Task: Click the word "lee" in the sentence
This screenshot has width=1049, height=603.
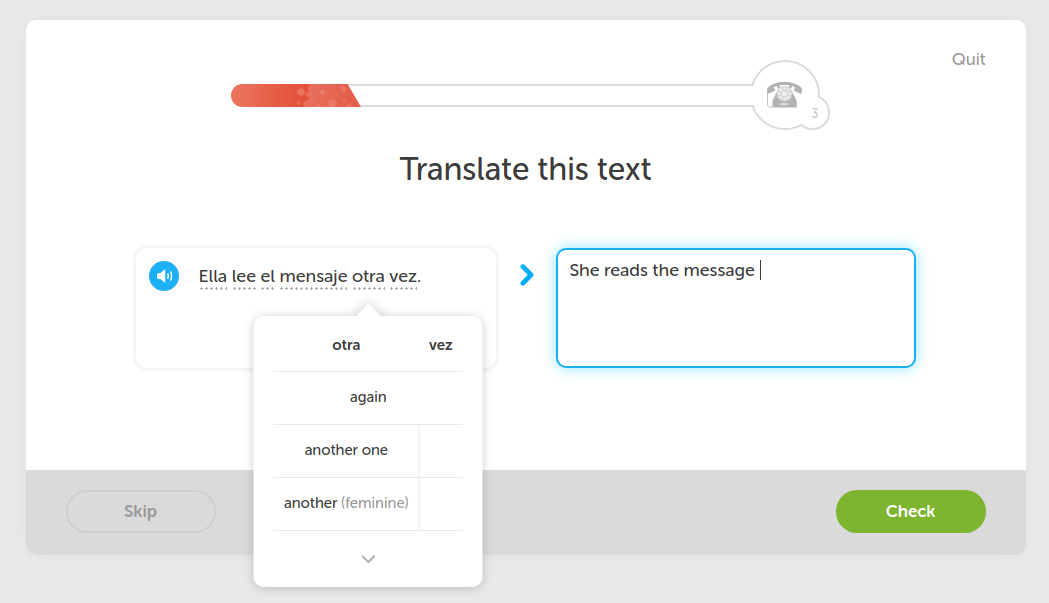Action: point(245,277)
